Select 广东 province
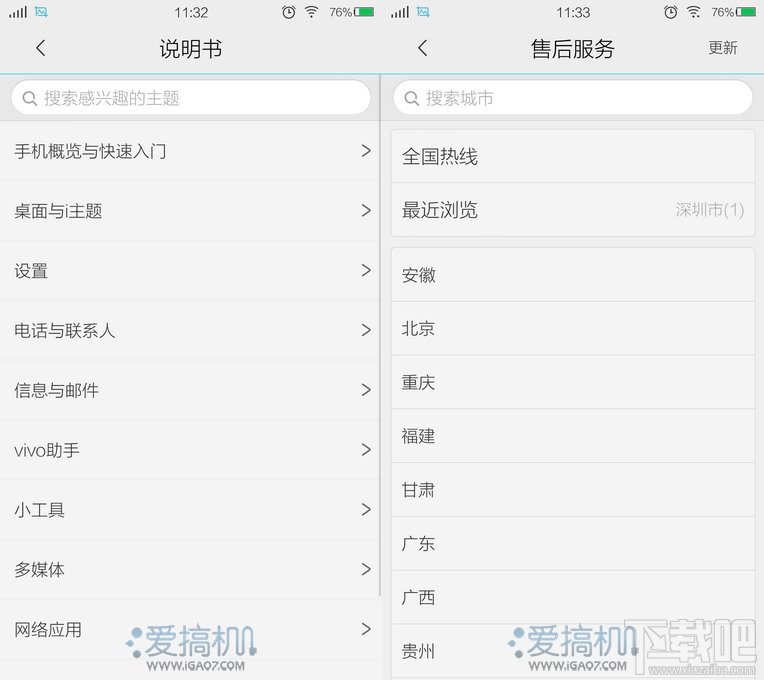Screen dimensions: 764x680 point(573,544)
